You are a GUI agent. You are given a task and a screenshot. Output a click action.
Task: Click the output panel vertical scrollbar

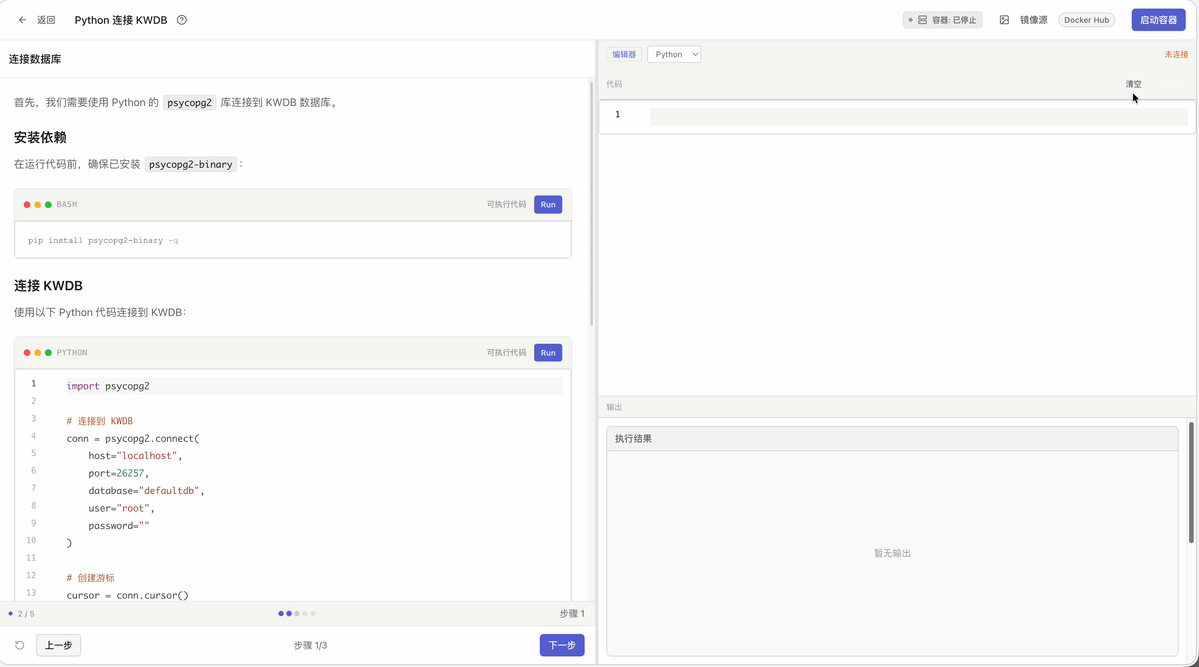click(x=1191, y=482)
